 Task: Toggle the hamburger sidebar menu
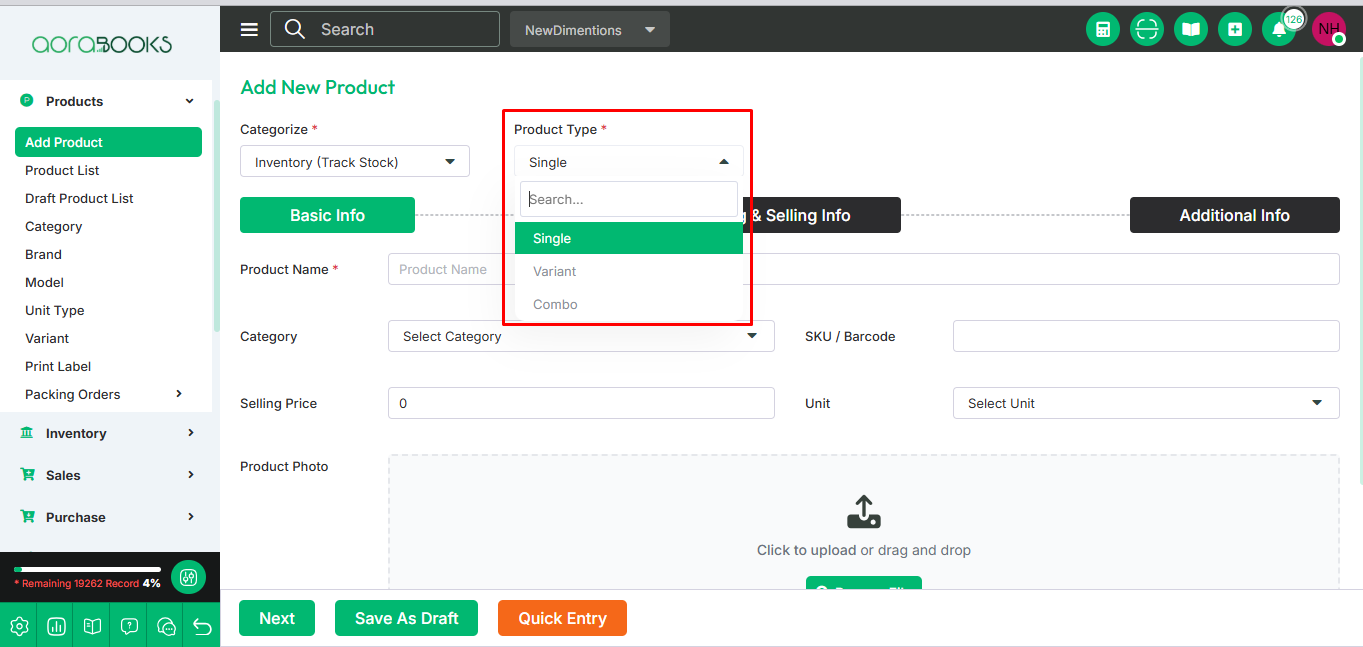point(249,30)
